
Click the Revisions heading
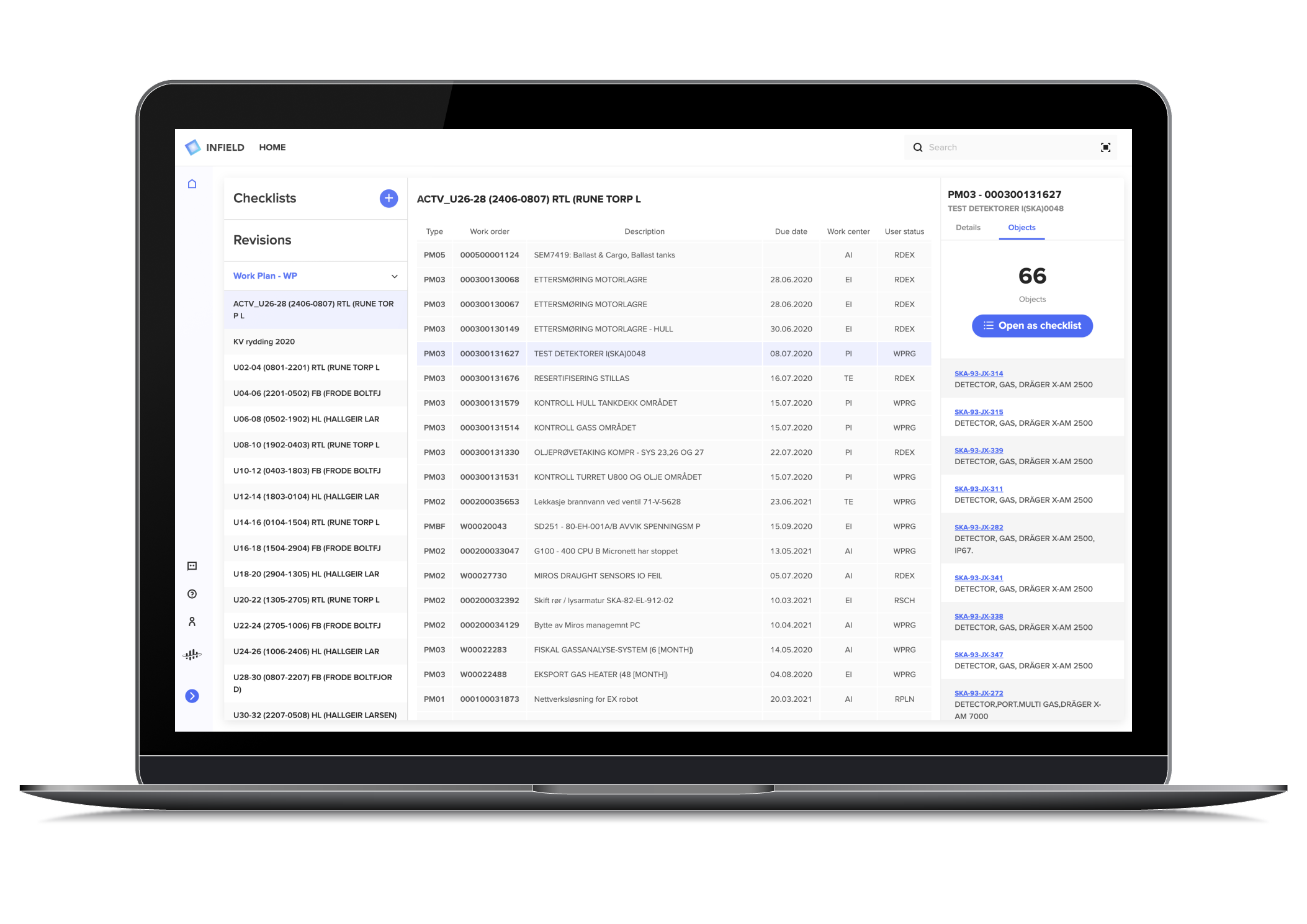pos(262,240)
